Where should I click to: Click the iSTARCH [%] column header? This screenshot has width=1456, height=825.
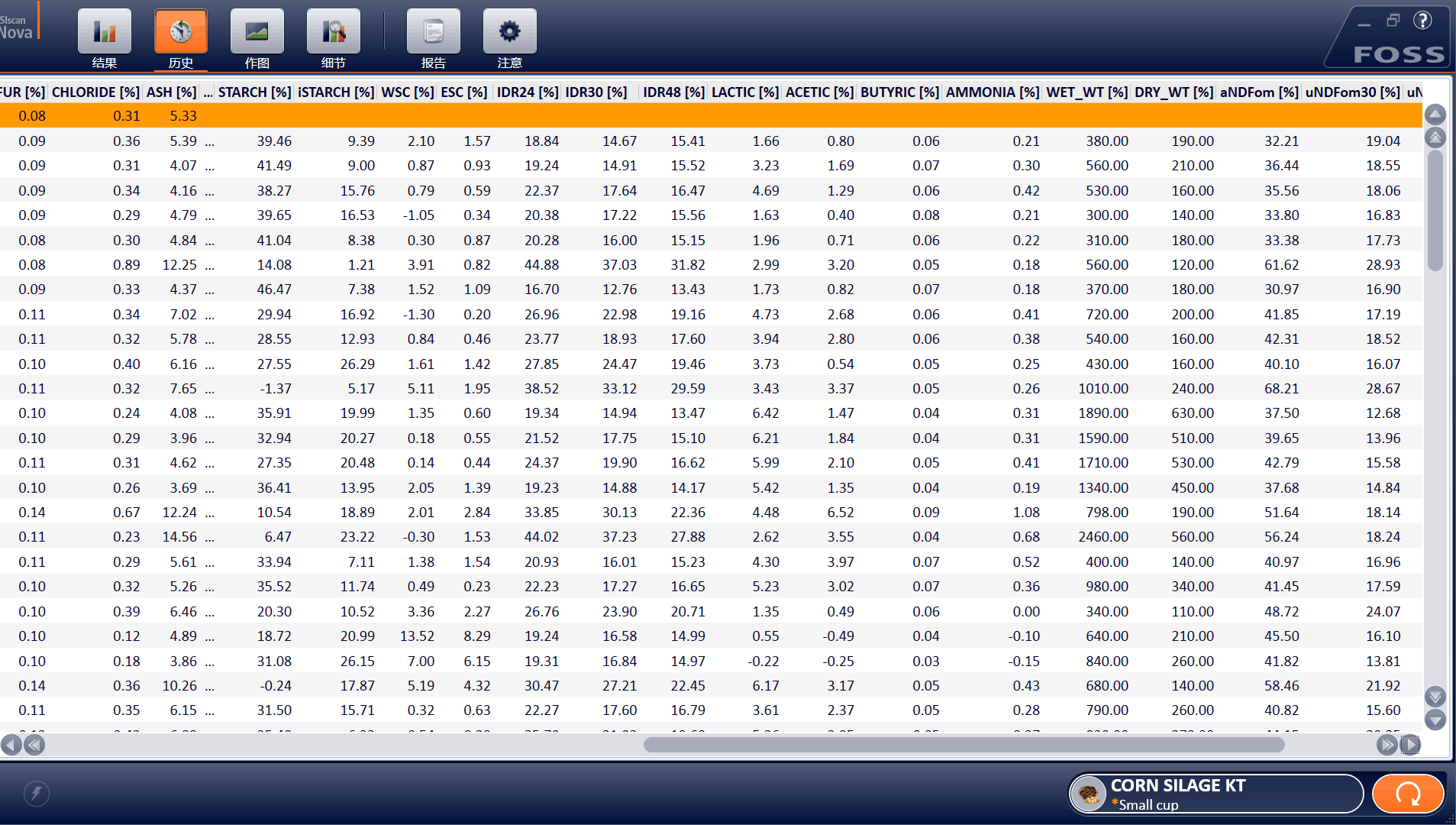click(336, 92)
